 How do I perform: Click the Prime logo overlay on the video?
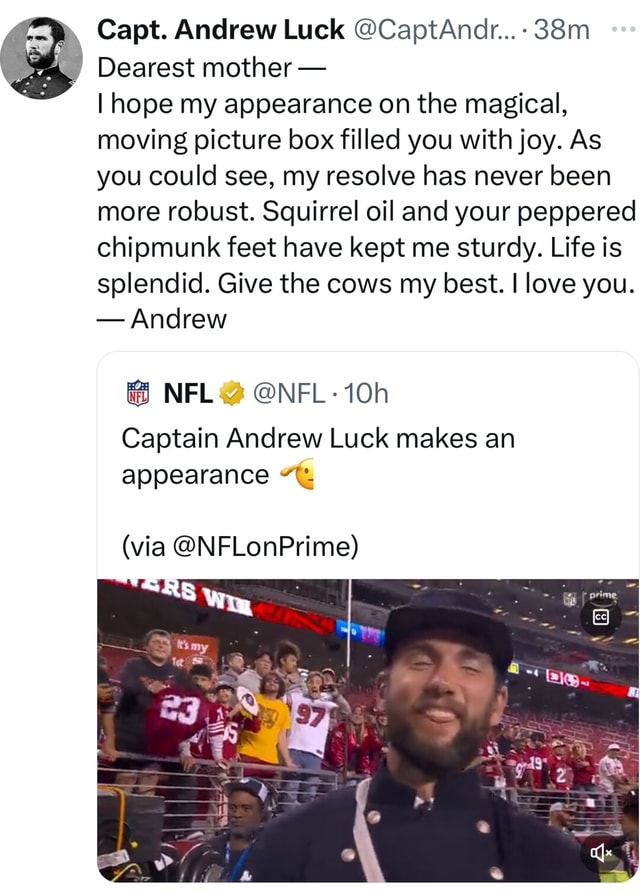click(x=601, y=594)
